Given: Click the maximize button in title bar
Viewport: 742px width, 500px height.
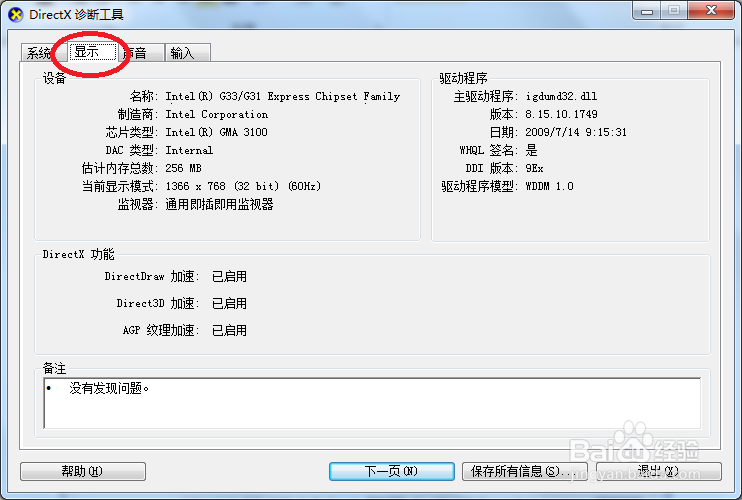Looking at the screenshot, I should (674, 11).
